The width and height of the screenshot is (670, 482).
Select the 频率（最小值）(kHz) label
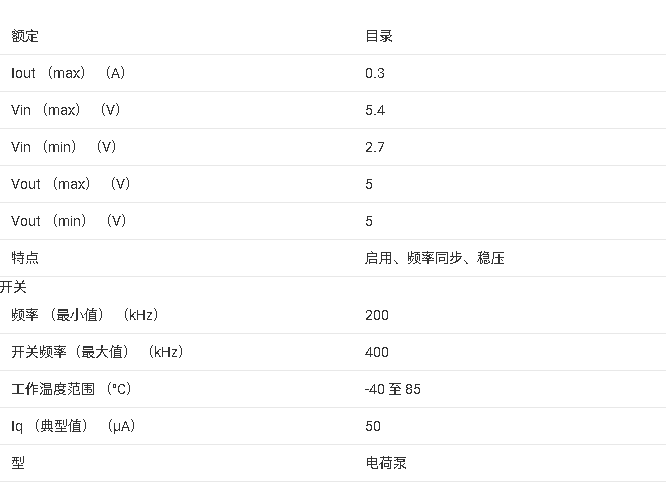pos(85,315)
